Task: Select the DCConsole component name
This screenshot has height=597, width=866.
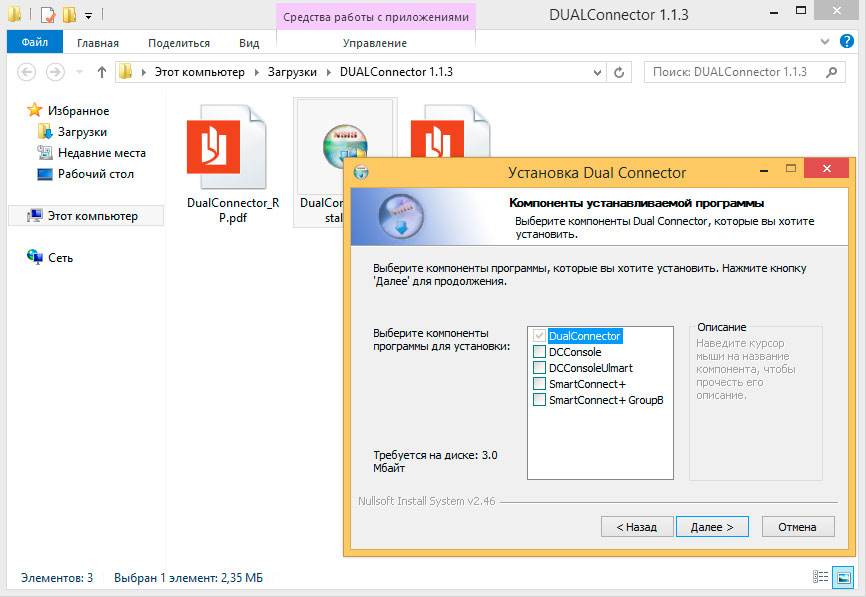Action: (575, 352)
